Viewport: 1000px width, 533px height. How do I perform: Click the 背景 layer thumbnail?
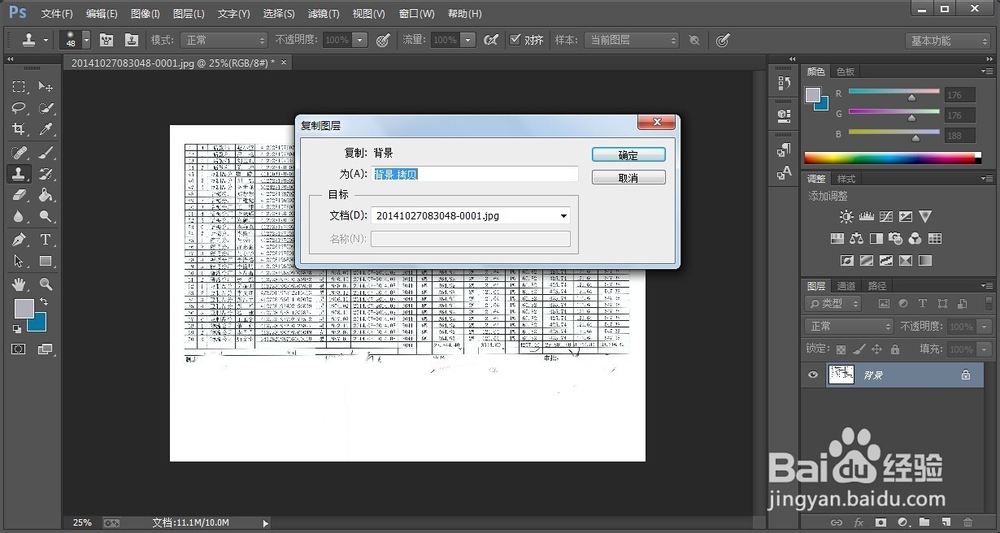pyautogui.click(x=841, y=375)
